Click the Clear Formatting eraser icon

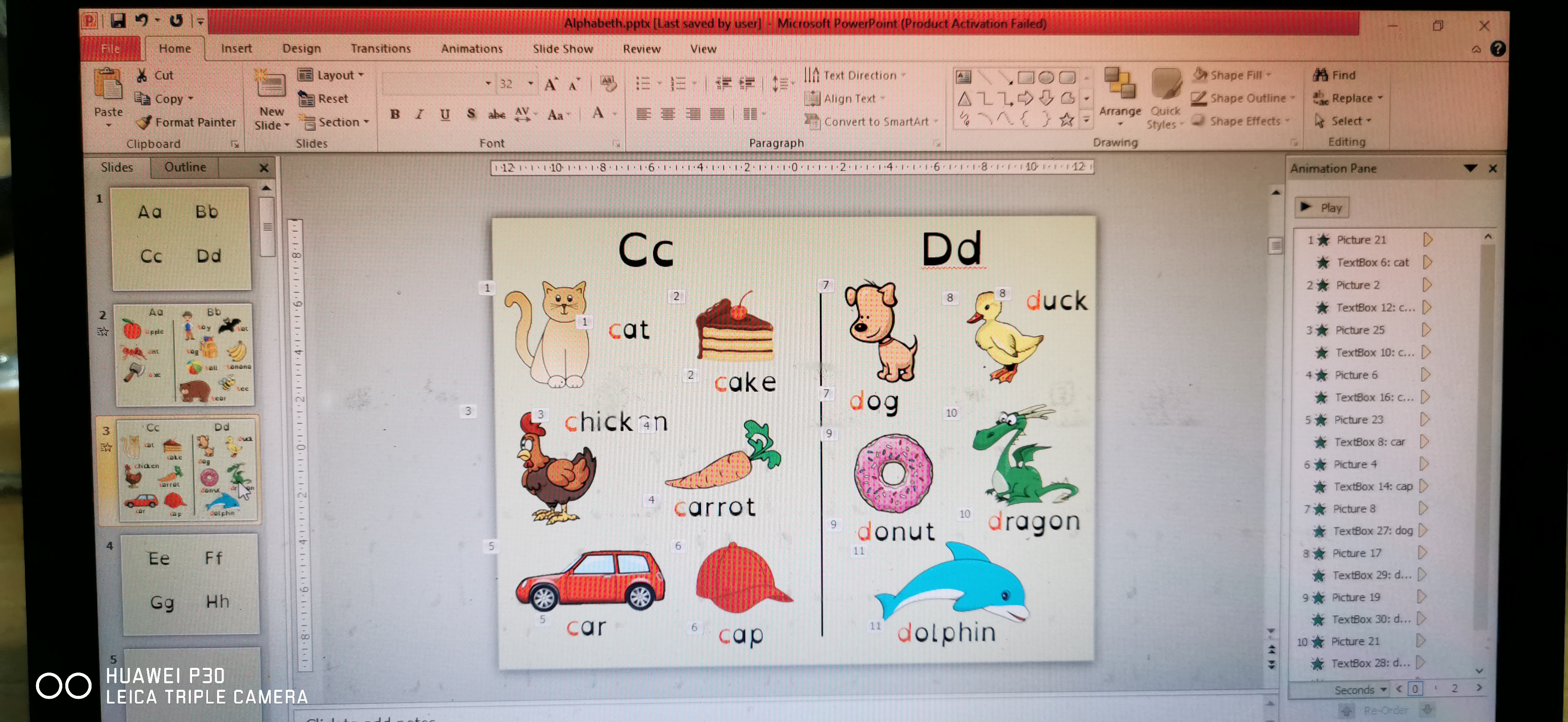607,83
